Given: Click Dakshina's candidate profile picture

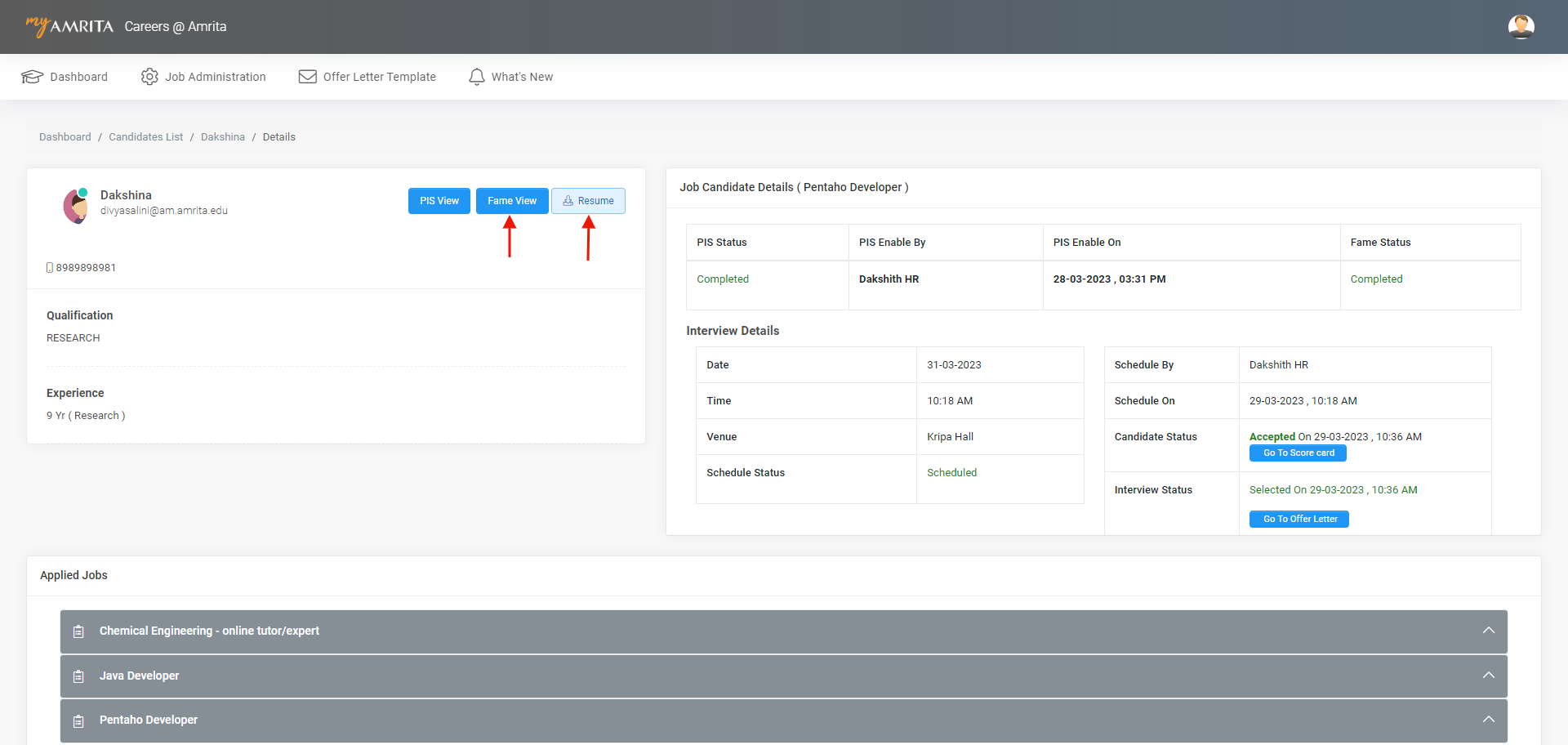Looking at the screenshot, I should (76, 206).
